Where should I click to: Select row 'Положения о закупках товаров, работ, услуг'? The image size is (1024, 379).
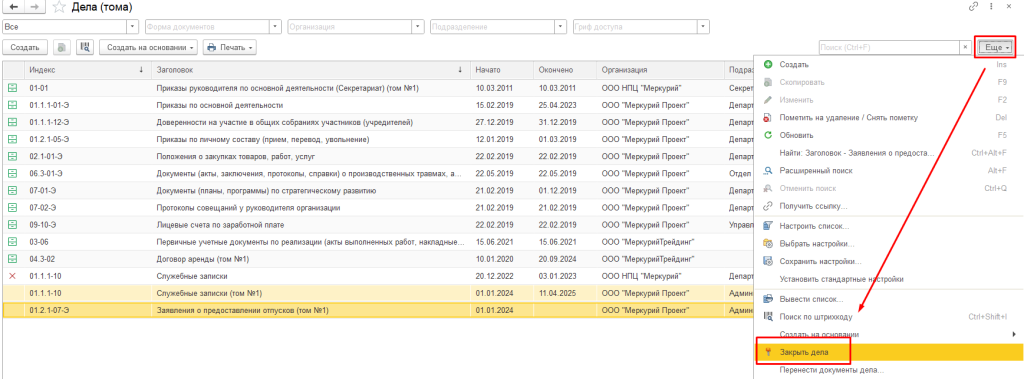[x=377, y=156]
